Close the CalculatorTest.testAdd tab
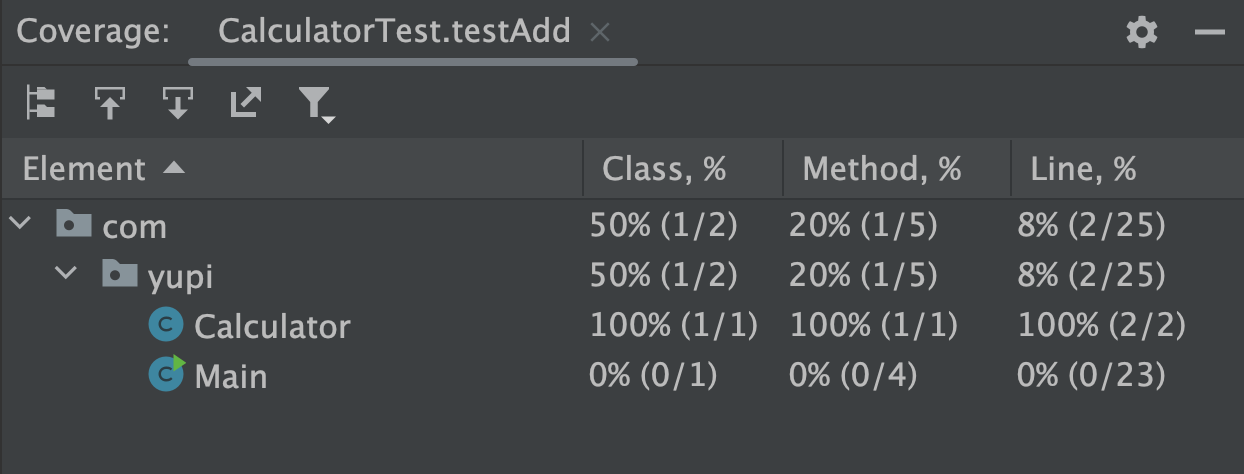The height and width of the screenshot is (474, 1244). tap(600, 32)
